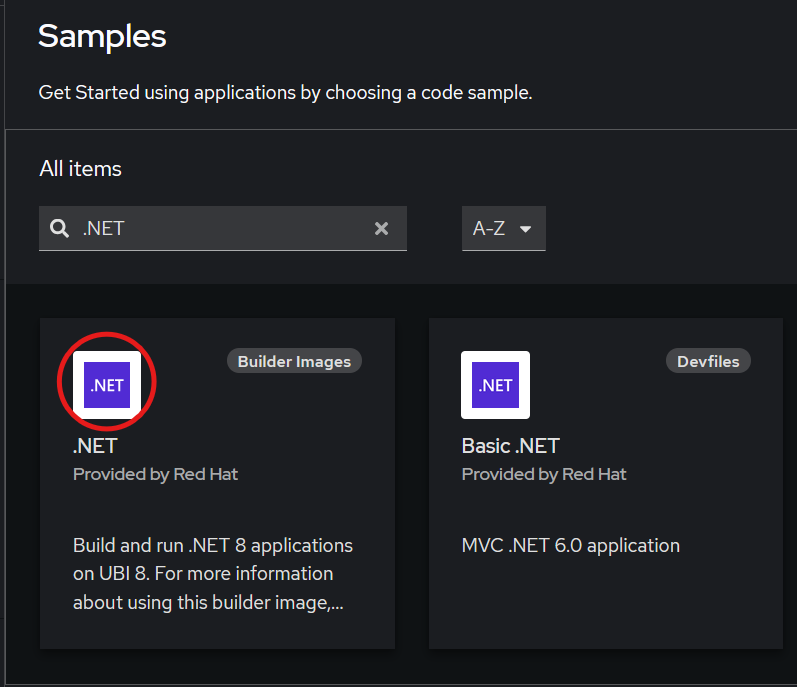Open the .NET sample title

95,446
